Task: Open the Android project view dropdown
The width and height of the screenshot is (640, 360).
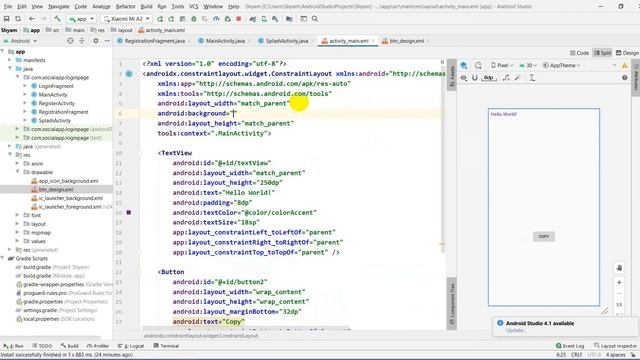Action: click(20, 41)
